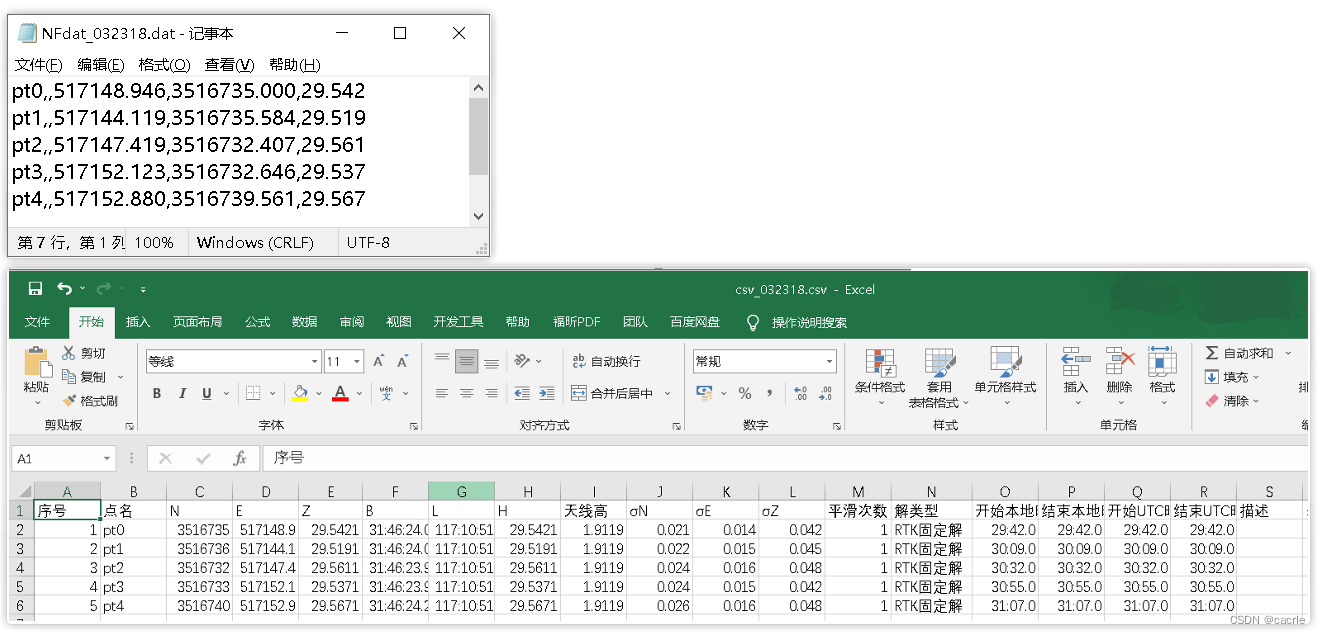This screenshot has width=1320, height=634.
Task: Toggle bold formatting
Action: point(156,393)
